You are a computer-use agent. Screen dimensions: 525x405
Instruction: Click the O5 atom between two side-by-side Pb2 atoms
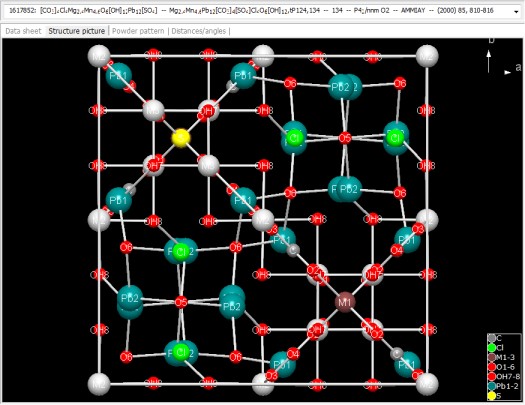(x=181, y=302)
